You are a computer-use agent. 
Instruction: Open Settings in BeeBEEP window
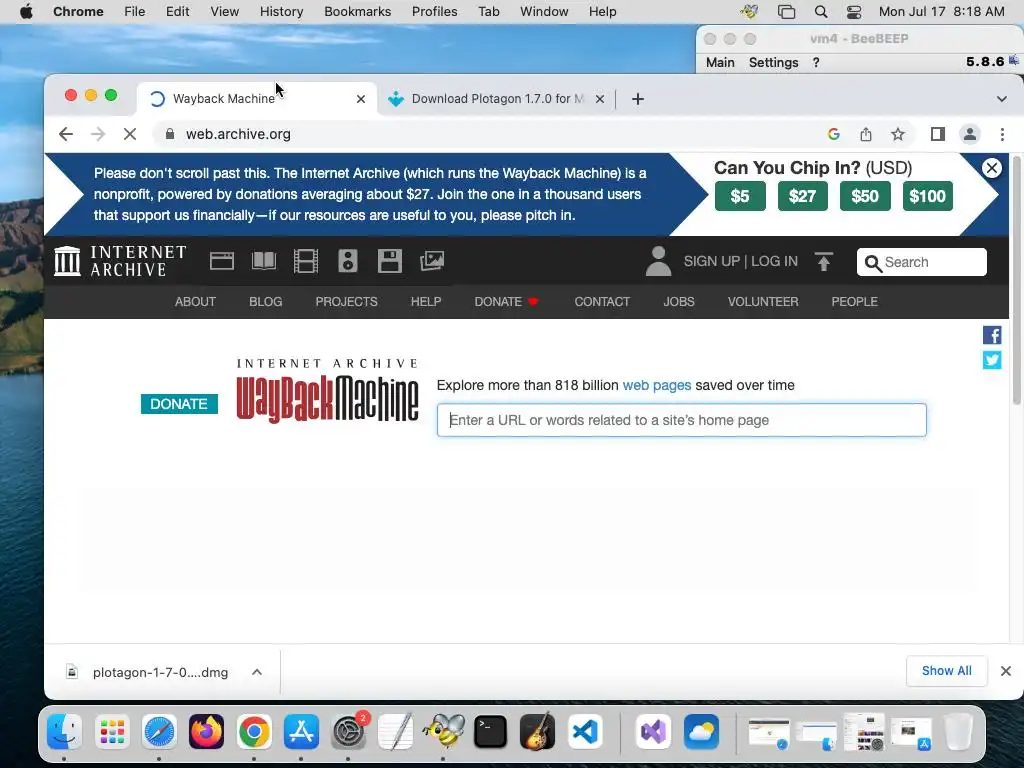[773, 62]
